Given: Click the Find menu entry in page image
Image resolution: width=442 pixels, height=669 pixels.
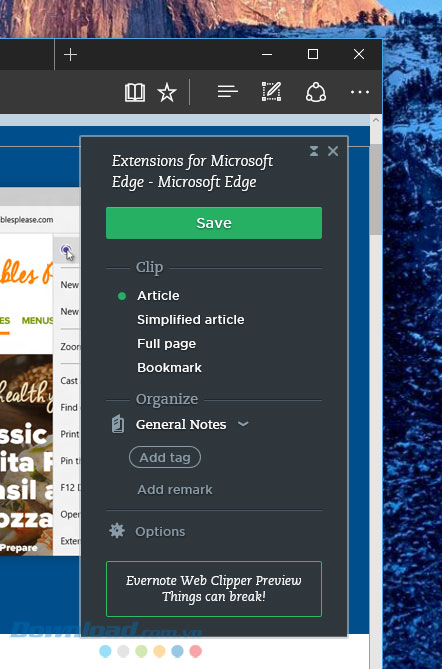Looking at the screenshot, I should (x=69, y=407).
